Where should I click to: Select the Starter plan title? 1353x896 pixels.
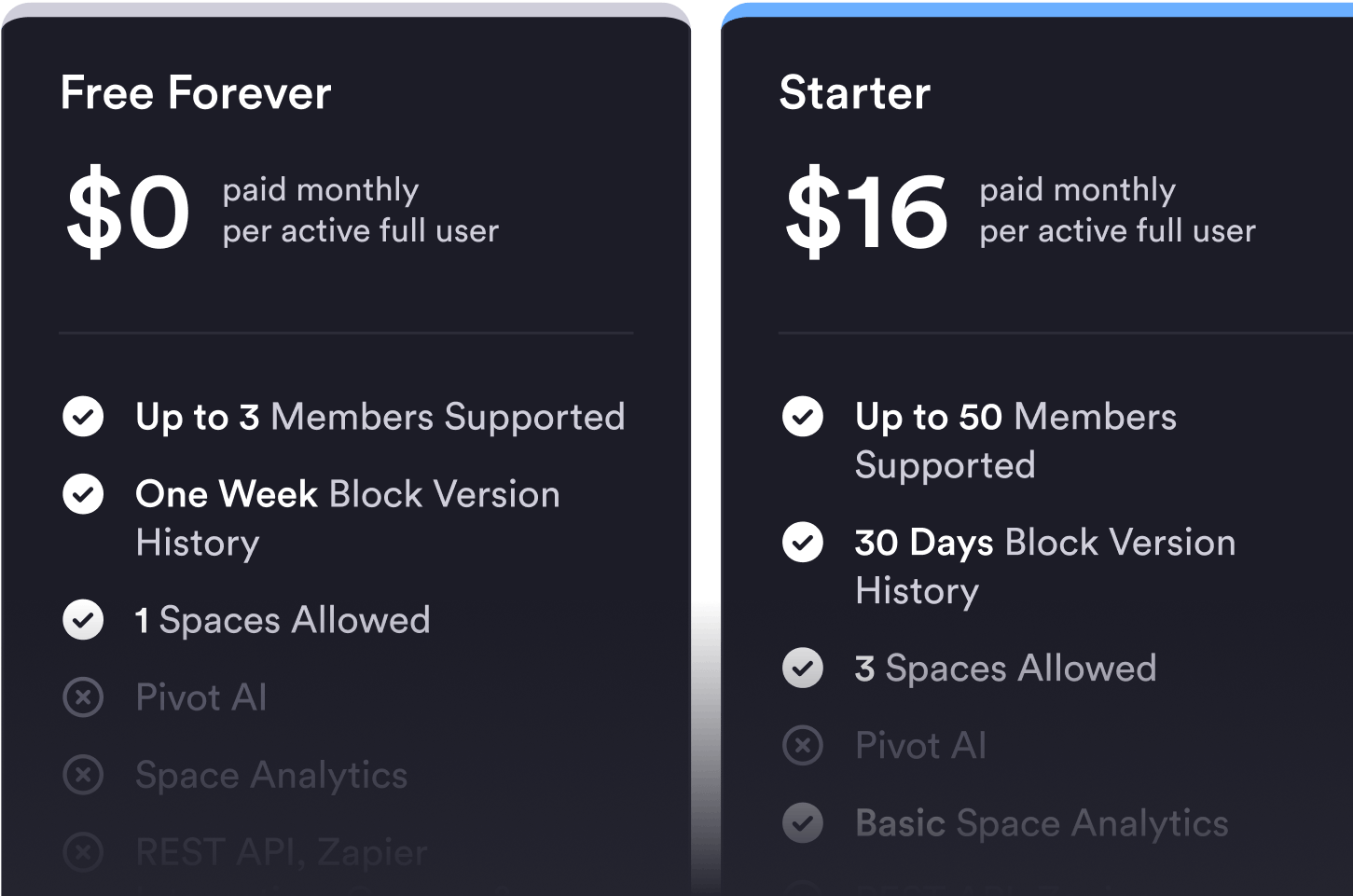tap(854, 93)
